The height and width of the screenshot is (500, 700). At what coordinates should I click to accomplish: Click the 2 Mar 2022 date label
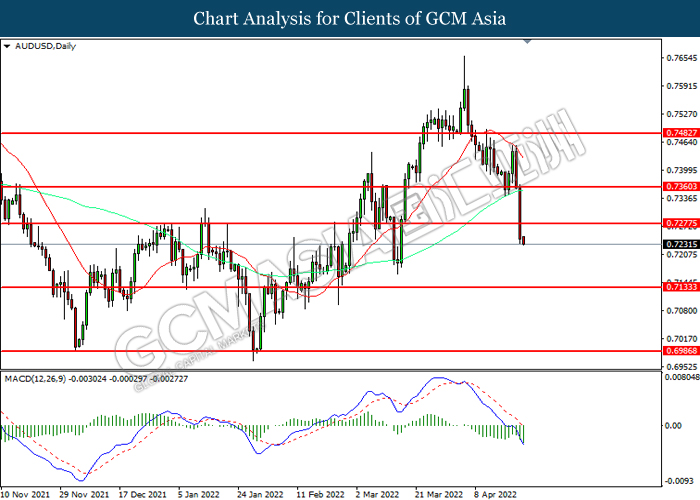pos(377,495)
